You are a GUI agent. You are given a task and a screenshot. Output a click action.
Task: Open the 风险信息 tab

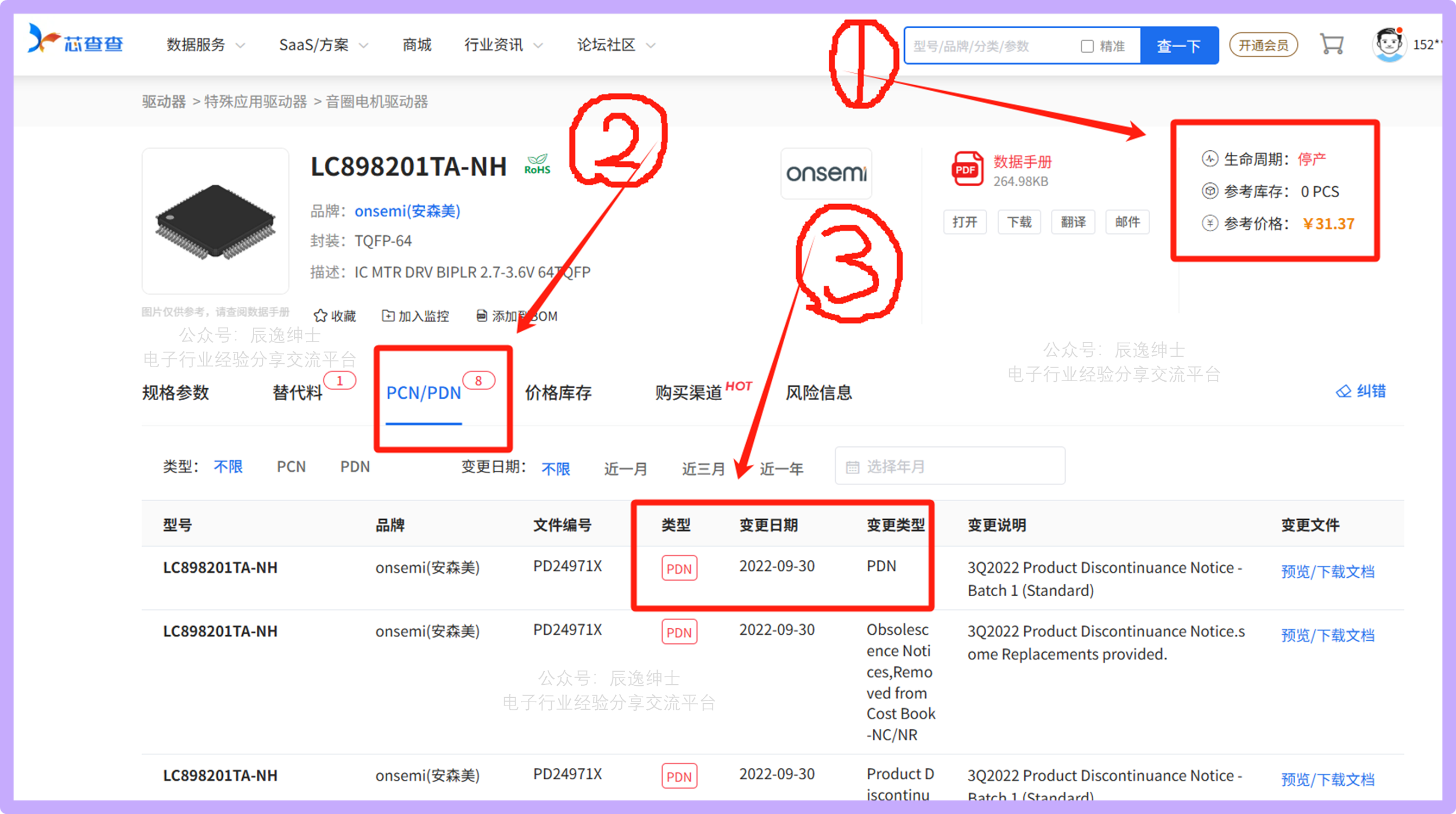(x=818, y=392)
